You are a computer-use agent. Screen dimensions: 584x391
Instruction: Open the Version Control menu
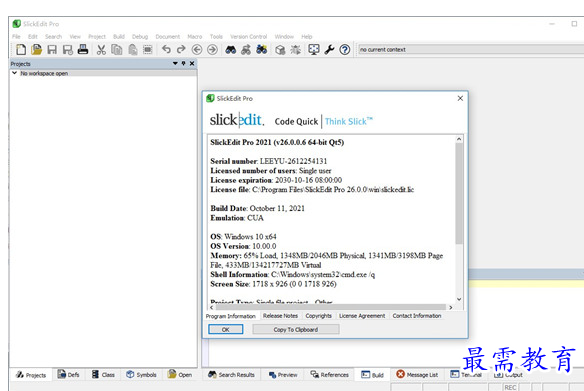[248, 36]
